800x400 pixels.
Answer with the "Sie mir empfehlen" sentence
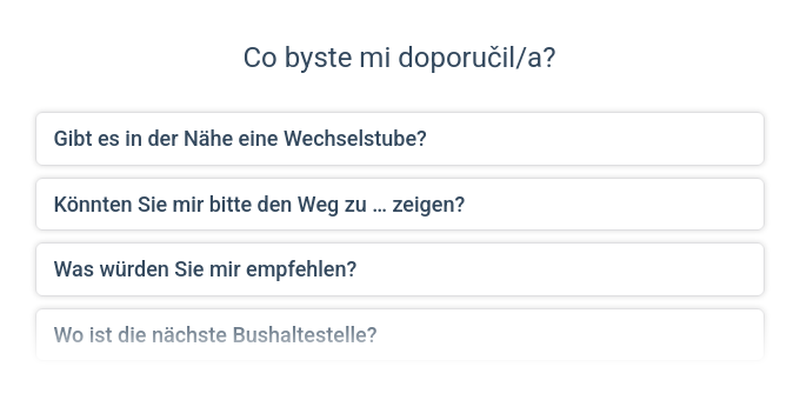point(400,269)
